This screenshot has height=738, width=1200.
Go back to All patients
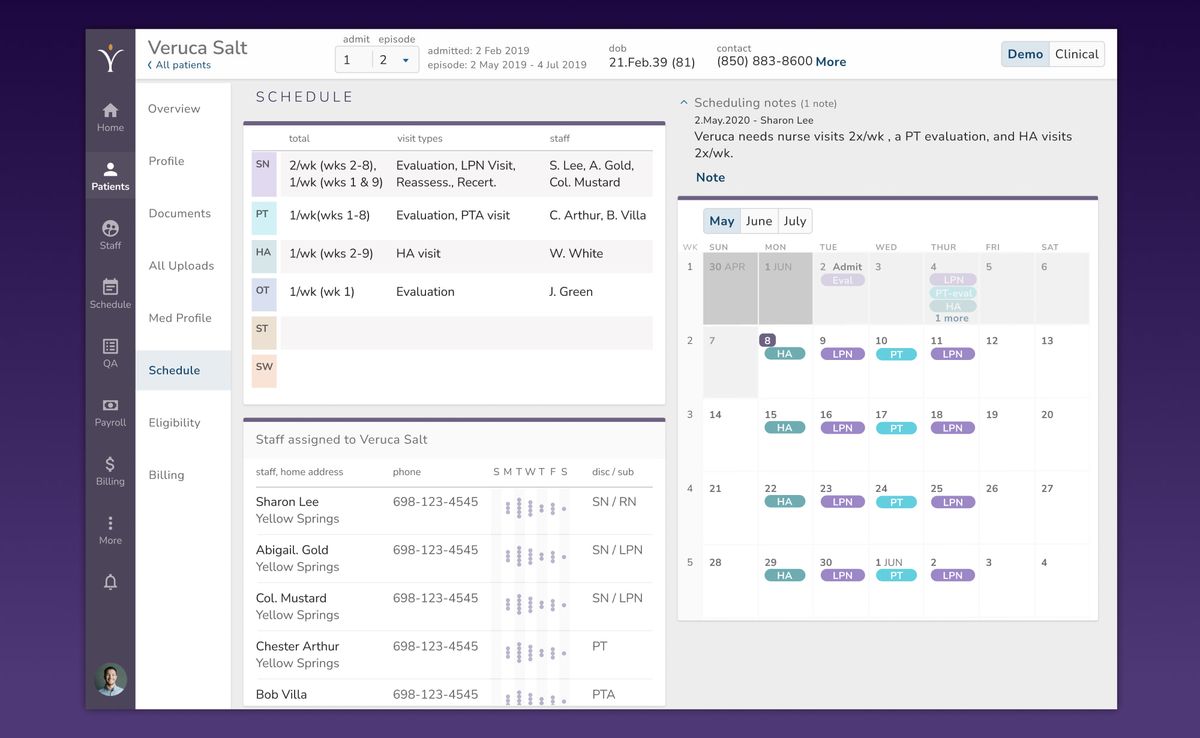click(180, 64)
